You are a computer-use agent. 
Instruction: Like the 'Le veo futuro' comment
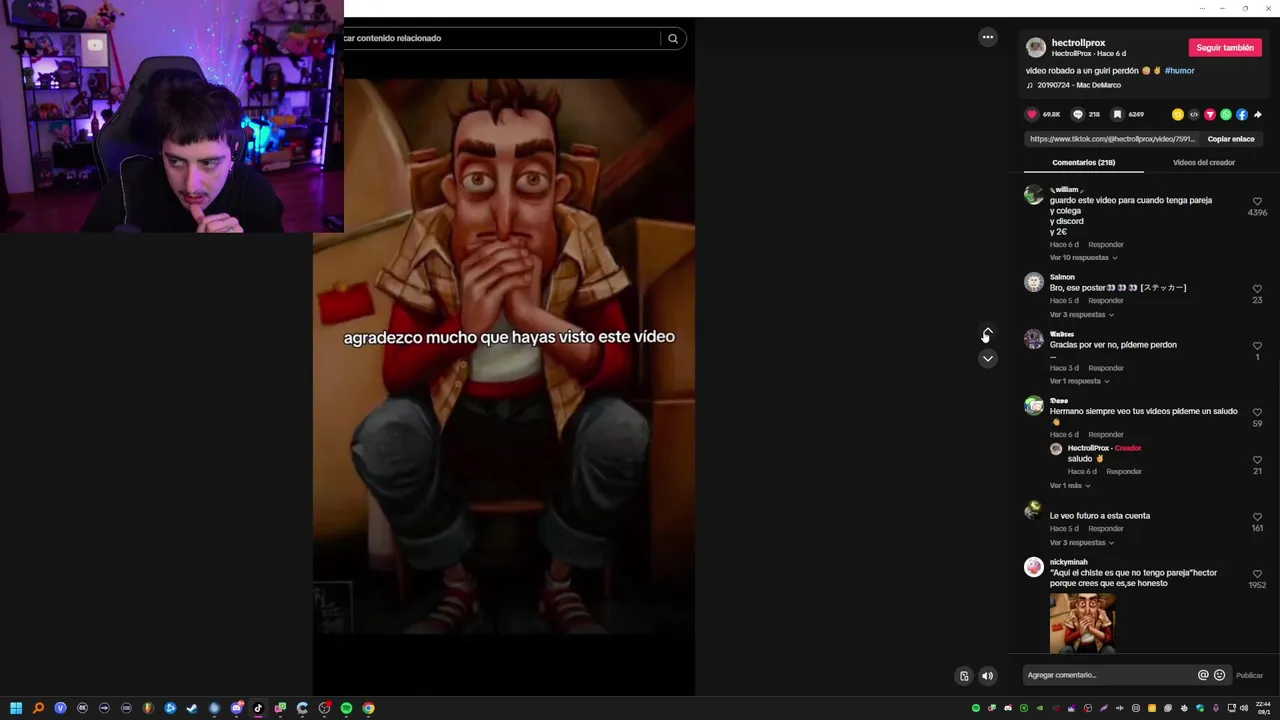[x=1257, y=517]
